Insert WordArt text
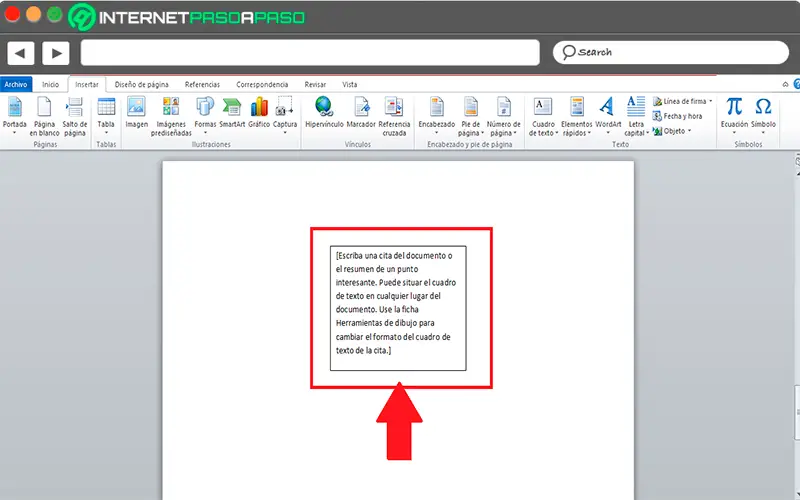The height and width of the screenshot is (500, 800). coord(608,115)
